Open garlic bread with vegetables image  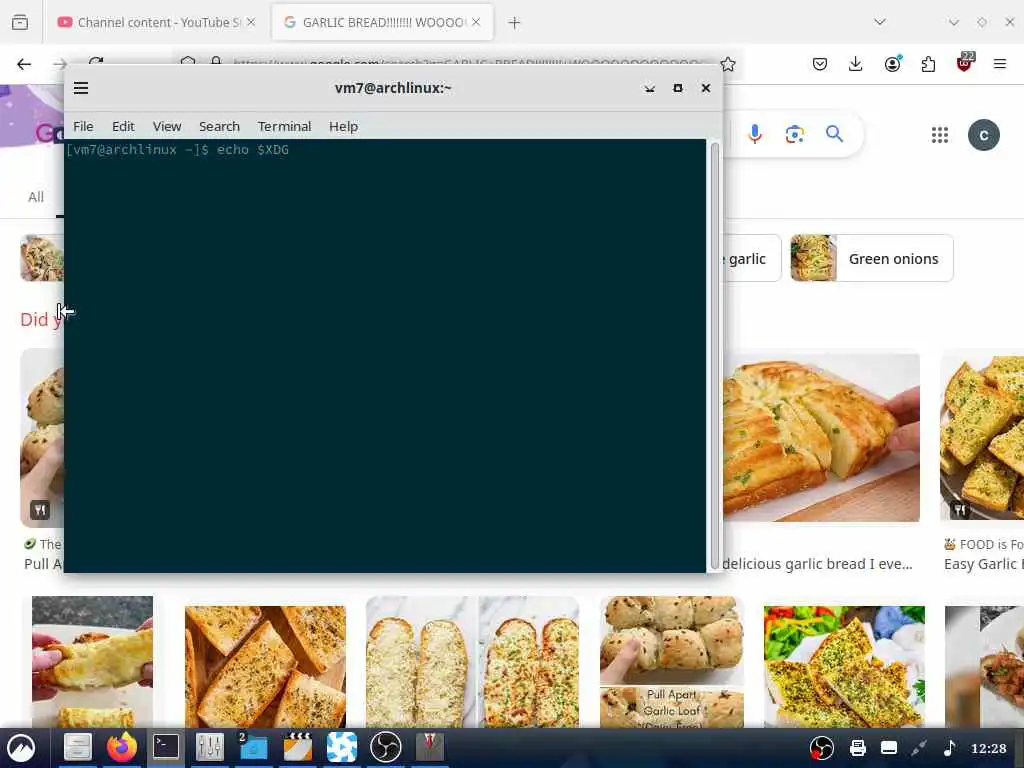pyautogui.click(x=844, y=666)
